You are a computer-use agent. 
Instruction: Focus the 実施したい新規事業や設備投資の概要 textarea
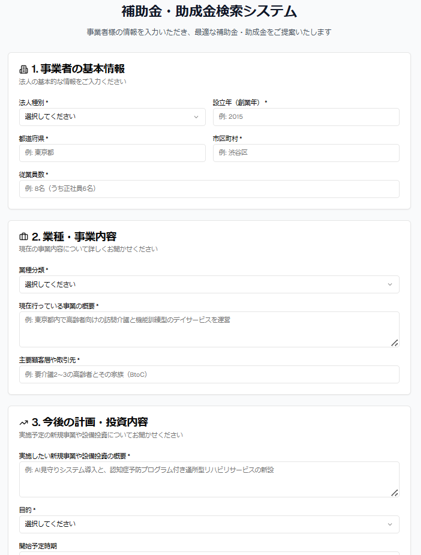pos(209,480)
